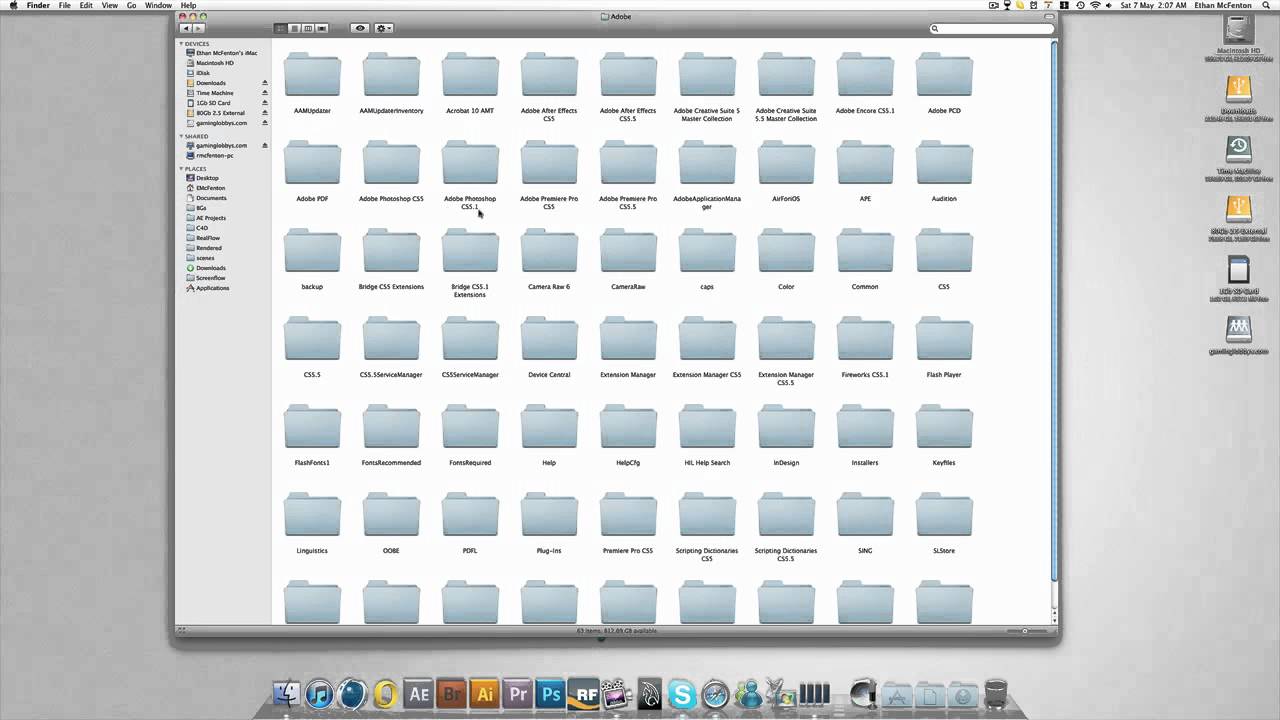Go back in Finder history
This screenshot has width=1280, height=720.
185,28
